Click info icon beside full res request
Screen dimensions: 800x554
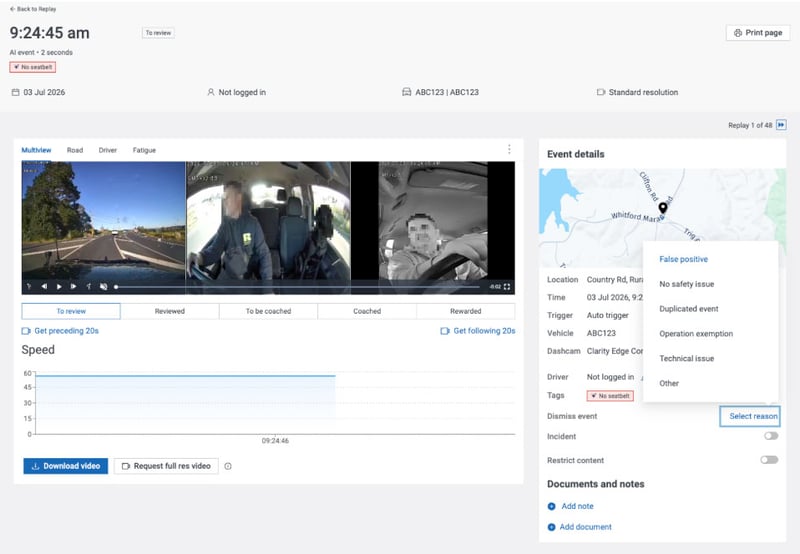coord(228,466)
